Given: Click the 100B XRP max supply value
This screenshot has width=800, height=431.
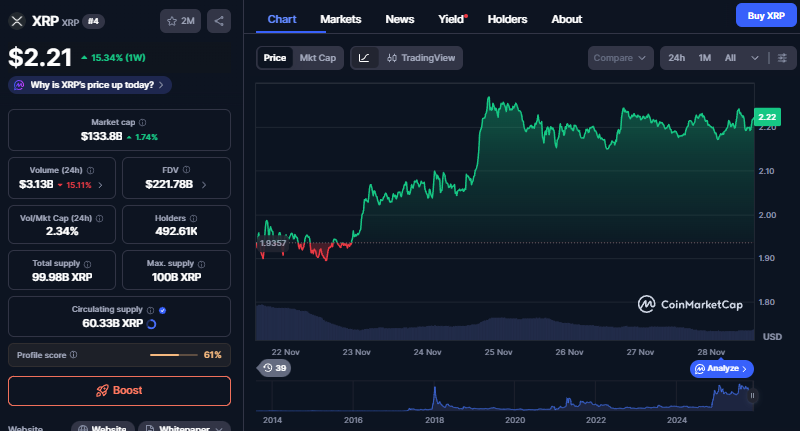Looking at the screenshot, I should [176, 277].
